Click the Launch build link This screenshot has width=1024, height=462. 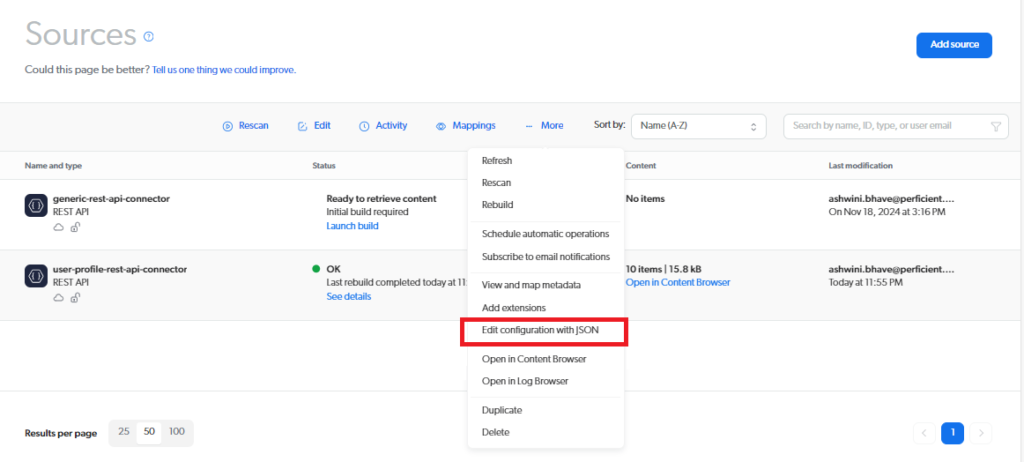[x=352, y=226]
